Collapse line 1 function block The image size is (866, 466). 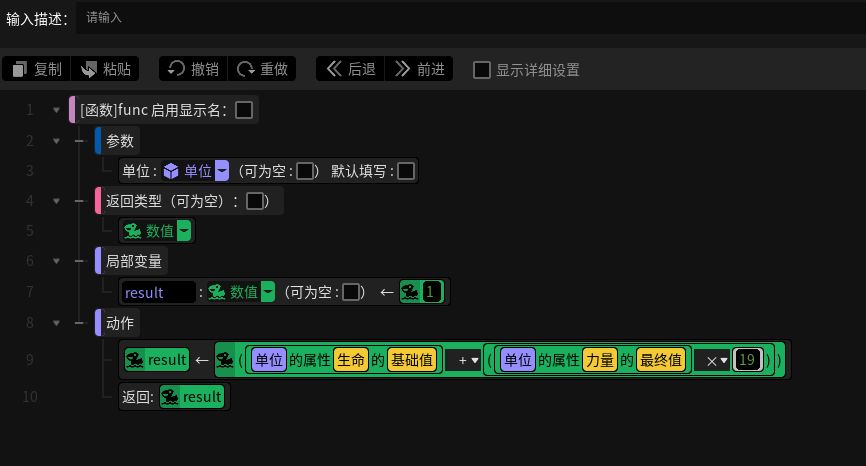click(56, 110)
